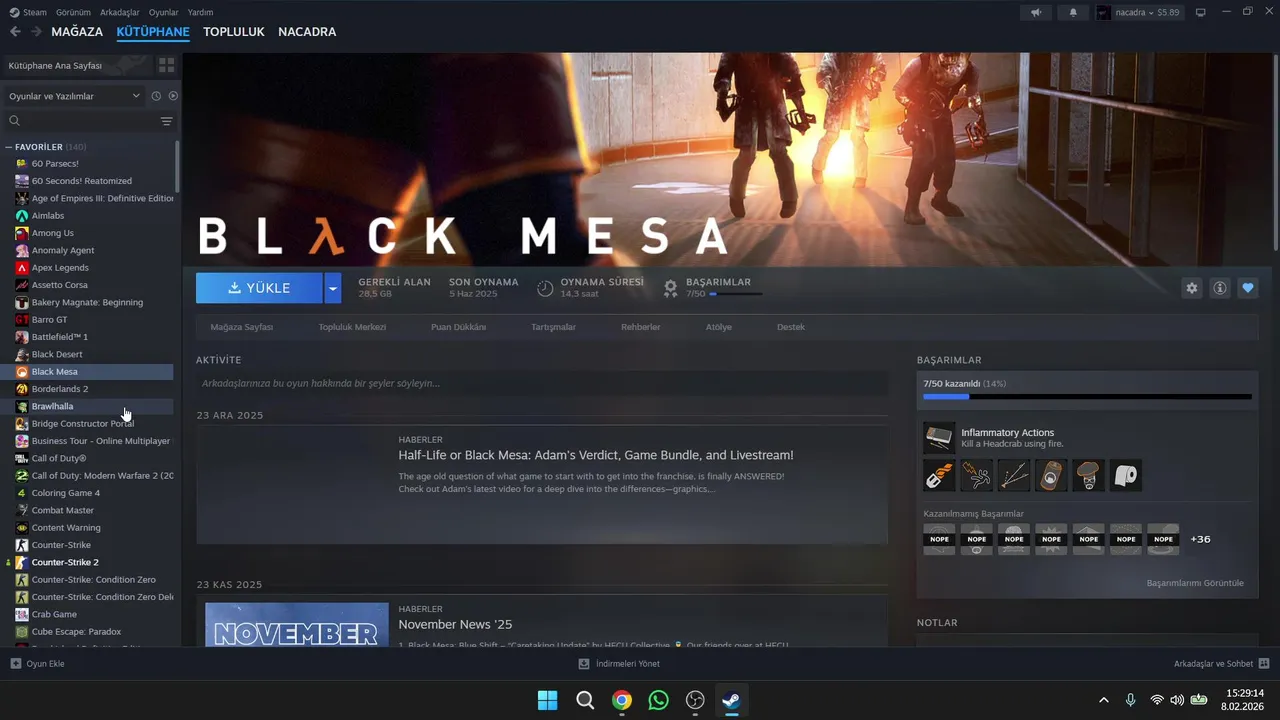
Task: Click the search magnifier in library sidebar
Action: pyautogui.click(x=15, y=121)
